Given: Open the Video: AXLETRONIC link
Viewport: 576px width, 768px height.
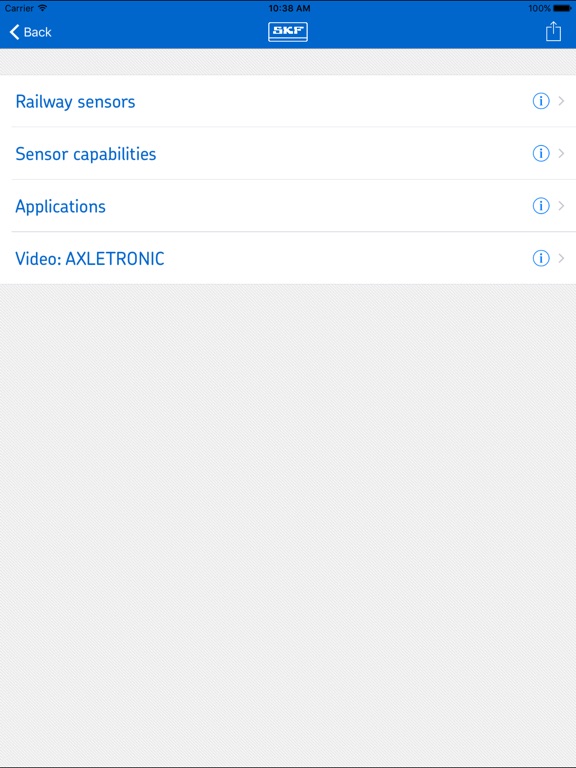Looking at the screenshot, I should 288,258.
